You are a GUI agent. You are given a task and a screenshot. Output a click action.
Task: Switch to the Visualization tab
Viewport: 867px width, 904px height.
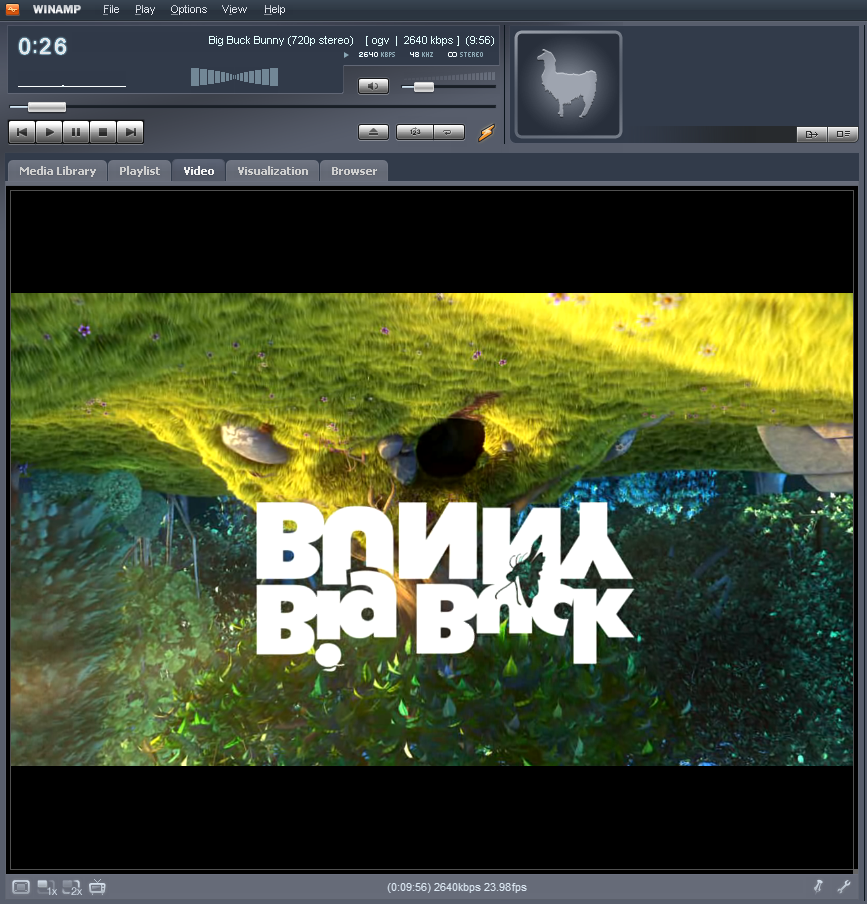point(273,171)
